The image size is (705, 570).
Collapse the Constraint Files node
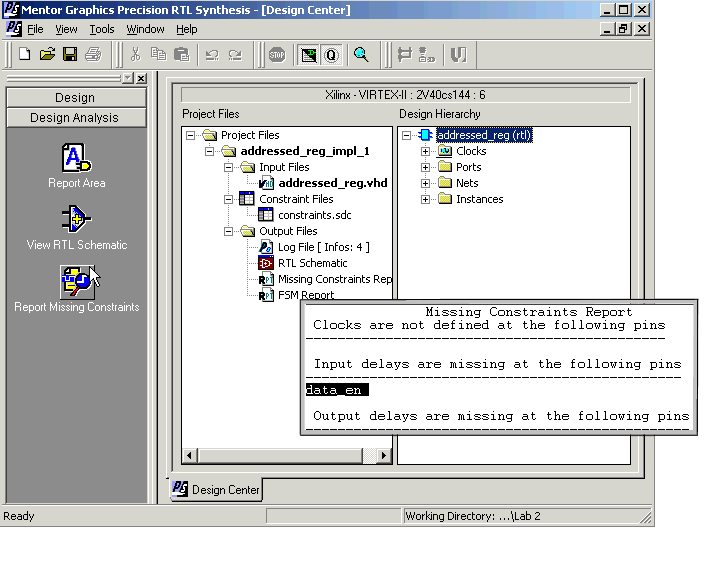point(228,199)
